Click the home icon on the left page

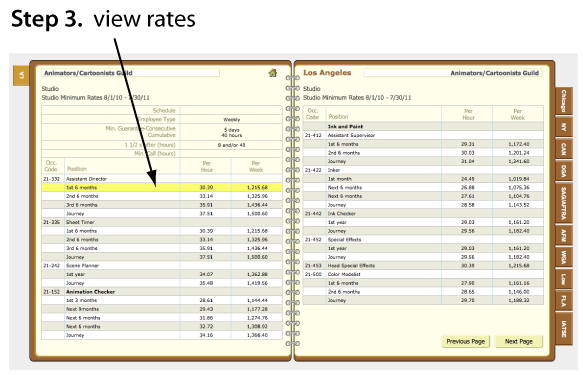coord(273,73)
